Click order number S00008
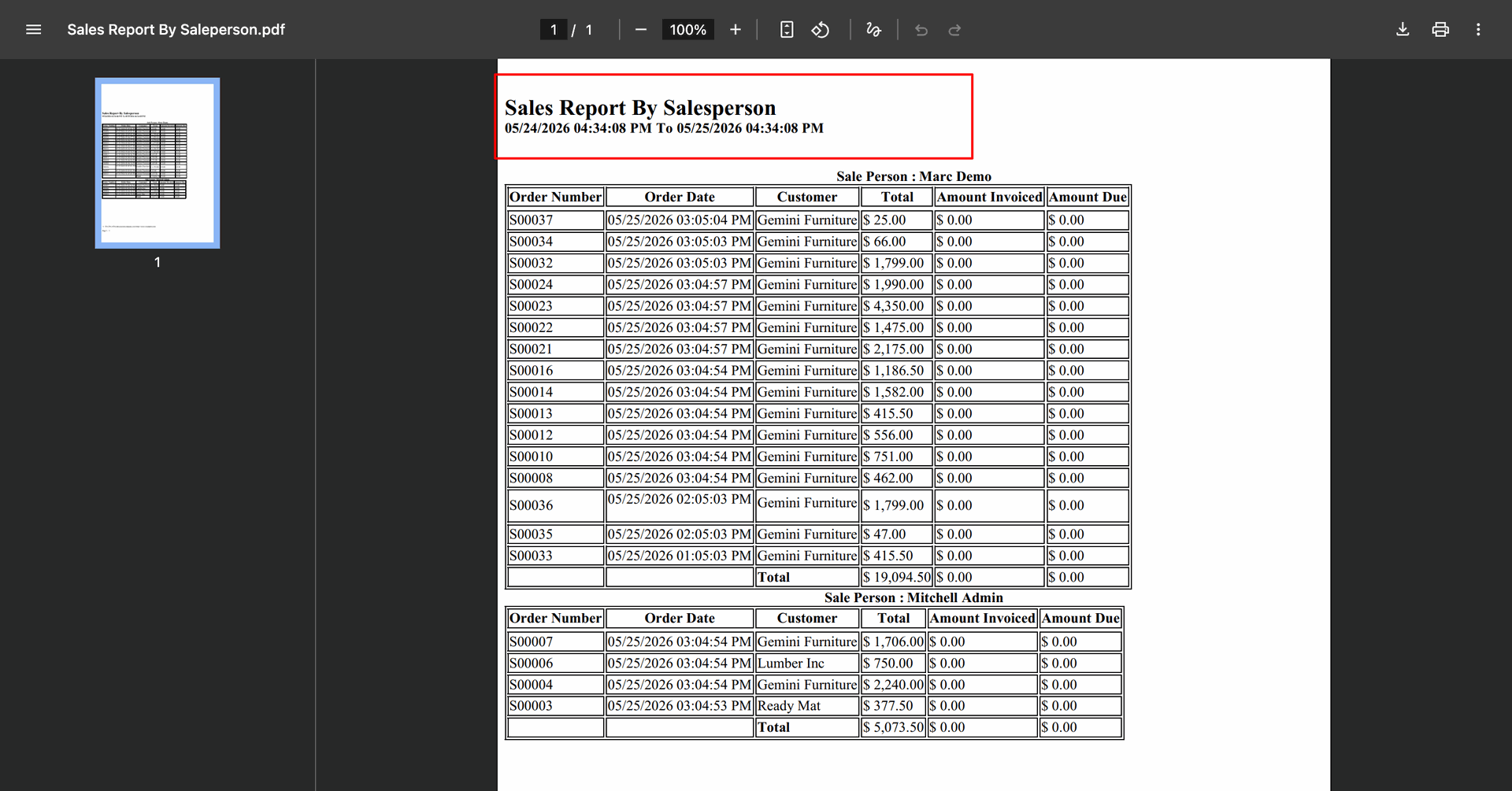Viewport: 1512px width, 791px height. point(532,478)
